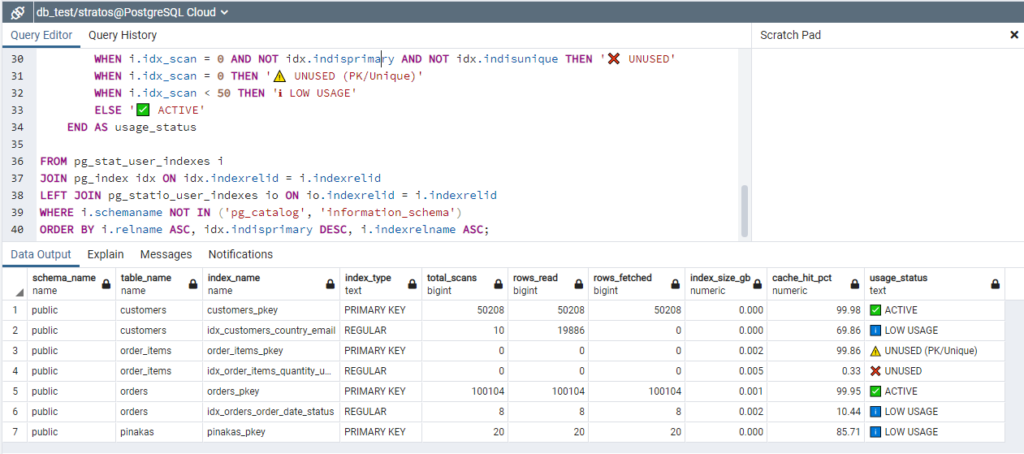Select row number 4 header
This screenshot has width=1024, height=454.
(14, 371)
